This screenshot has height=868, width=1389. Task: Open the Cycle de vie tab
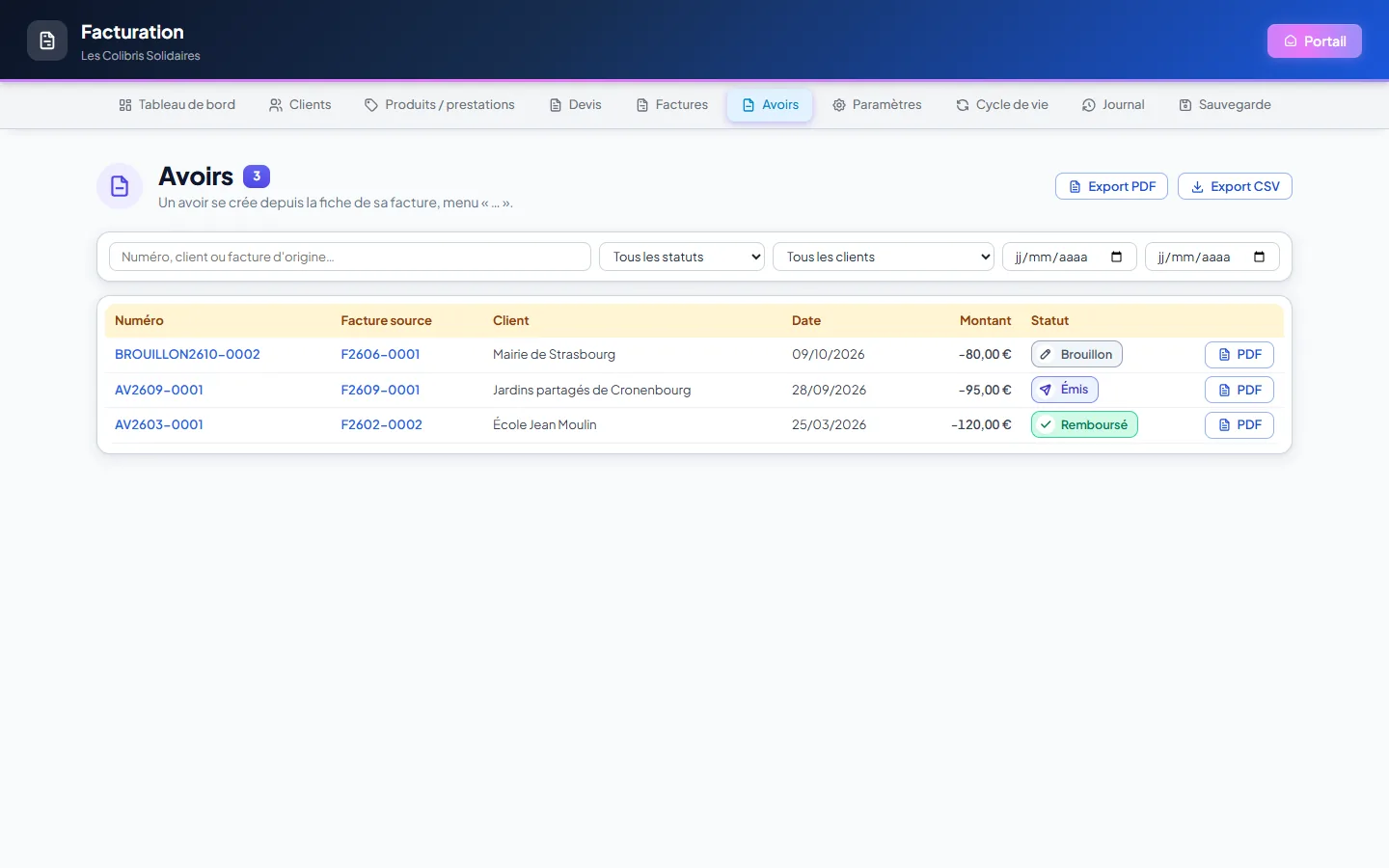tap(1002, 105)
